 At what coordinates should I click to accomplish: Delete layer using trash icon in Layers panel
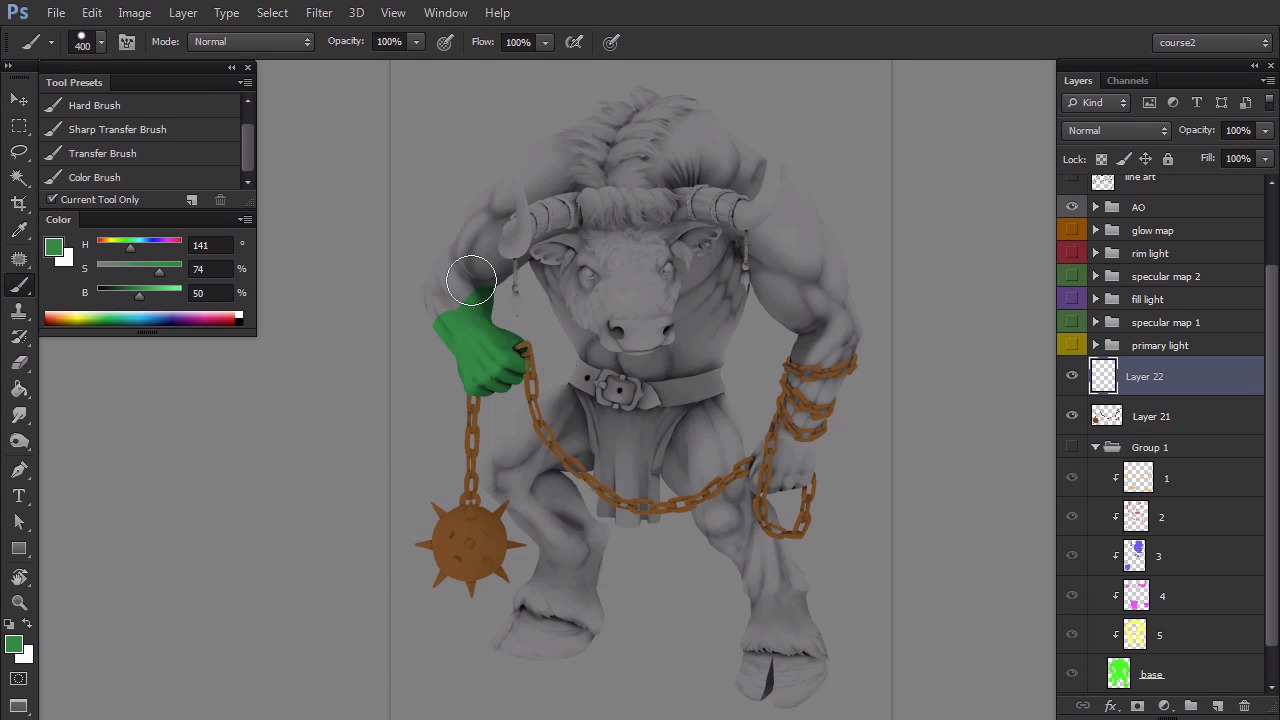point(1244,706)
